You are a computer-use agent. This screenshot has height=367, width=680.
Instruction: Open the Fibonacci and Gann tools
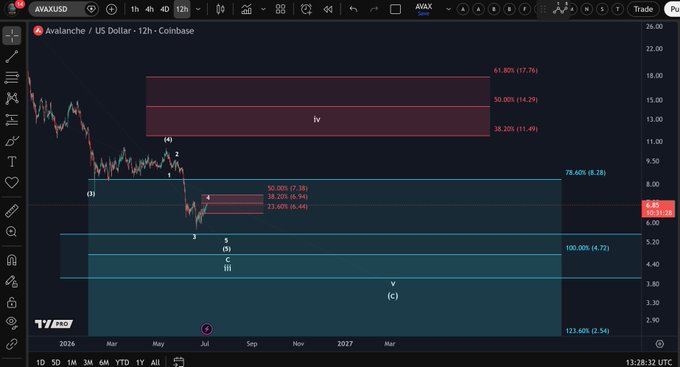pyautogui.click(x=12, y=78)
